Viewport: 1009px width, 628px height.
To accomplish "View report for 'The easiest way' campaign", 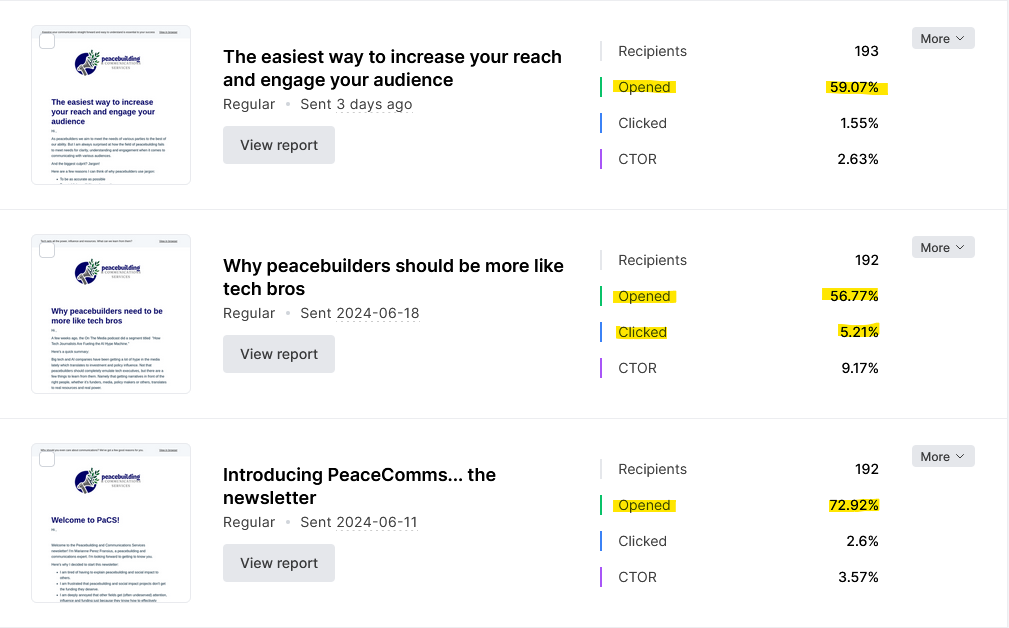I will click(279, 145).
